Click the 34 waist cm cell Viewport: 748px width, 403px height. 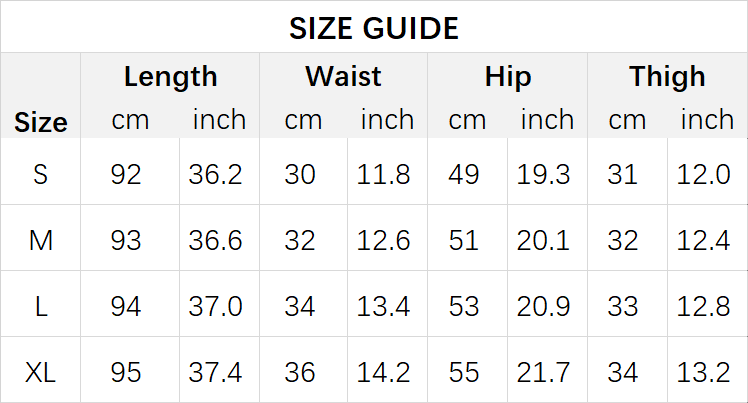tap(300, 306)
